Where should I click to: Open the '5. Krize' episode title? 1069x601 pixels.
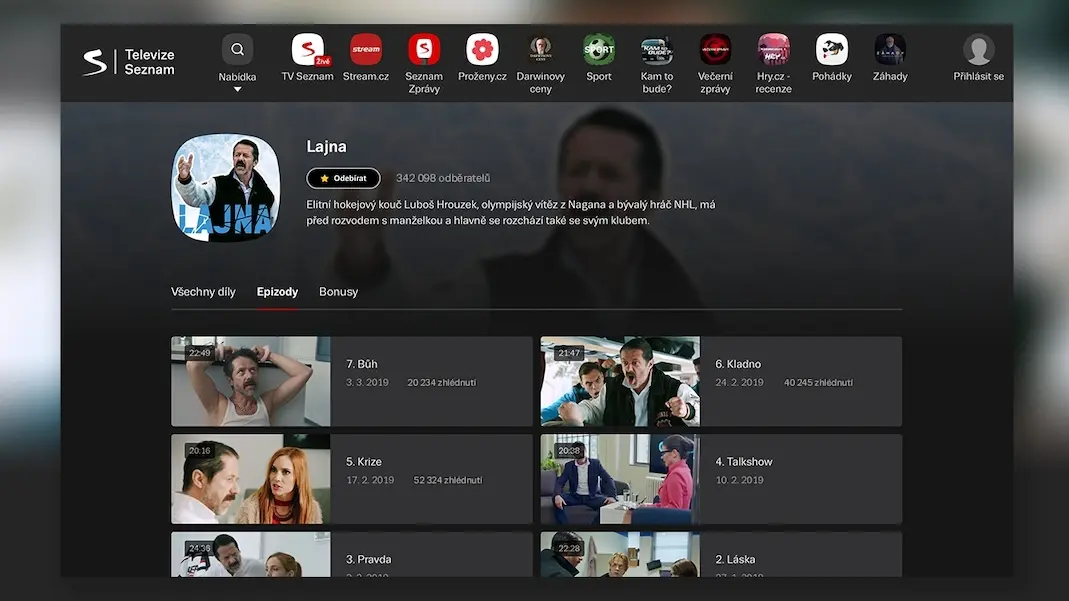(x=363, y=461)
